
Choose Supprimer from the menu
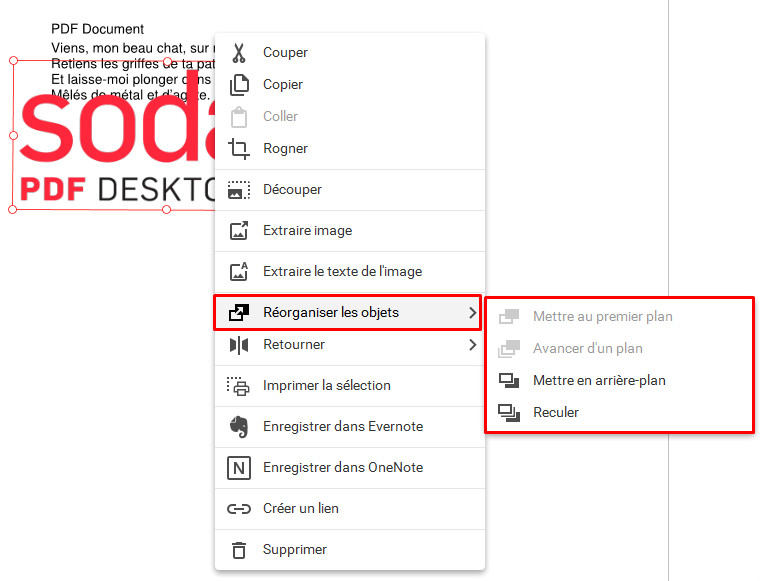[349, 550]
